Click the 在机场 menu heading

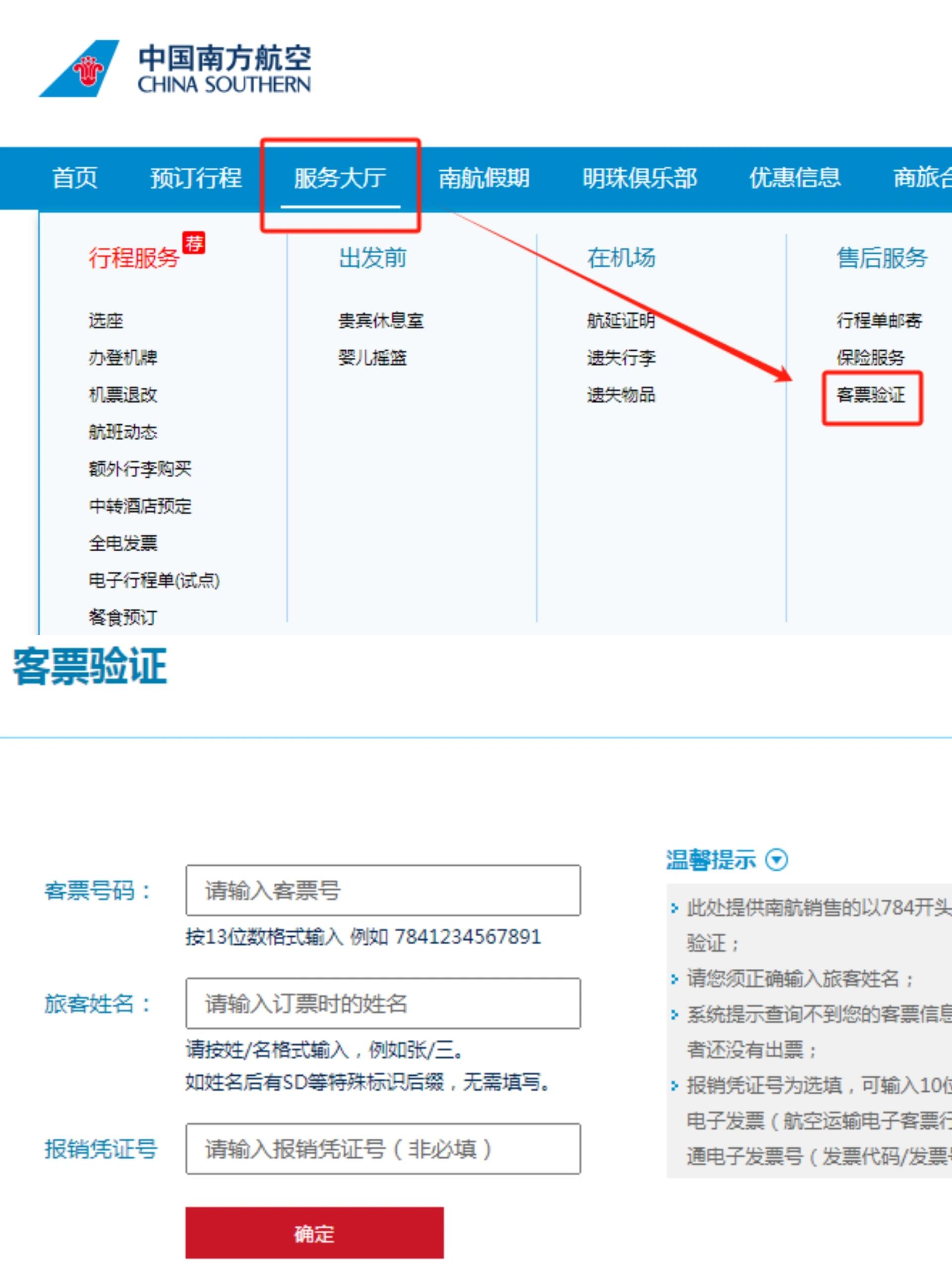[621, 258]
